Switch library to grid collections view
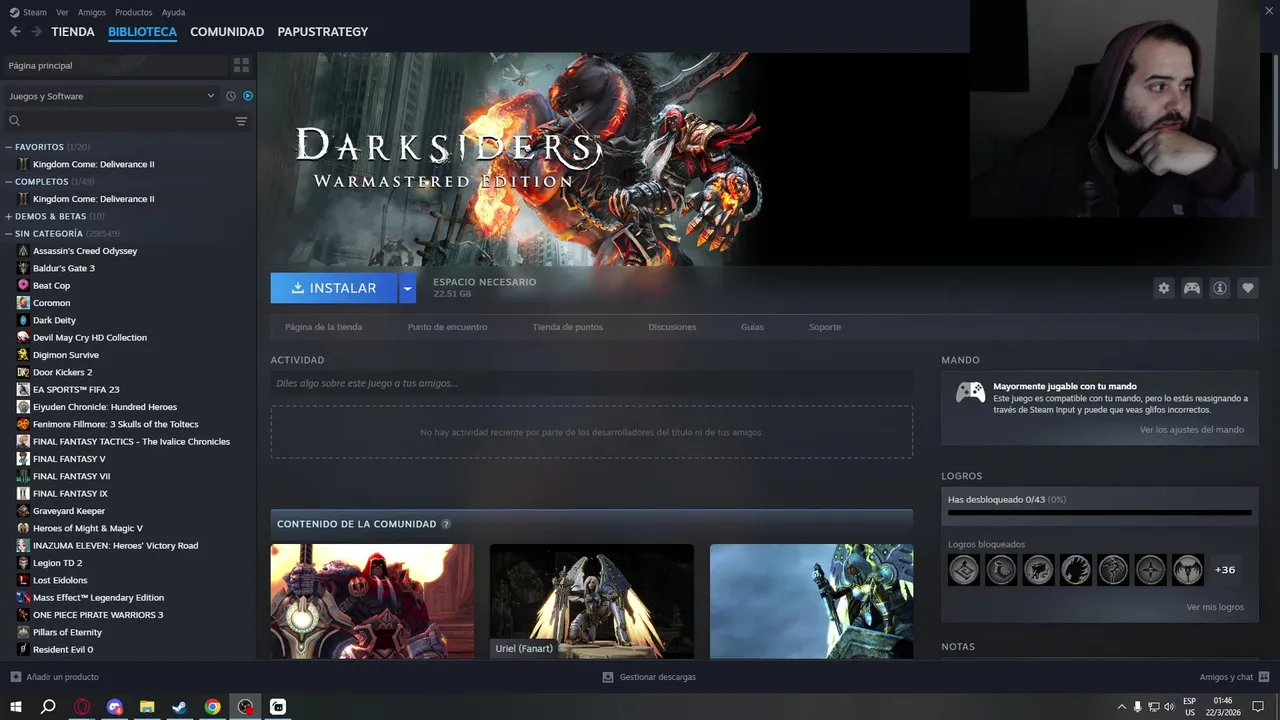Viewport: 1280px width, 720px height. coord(241,65)
